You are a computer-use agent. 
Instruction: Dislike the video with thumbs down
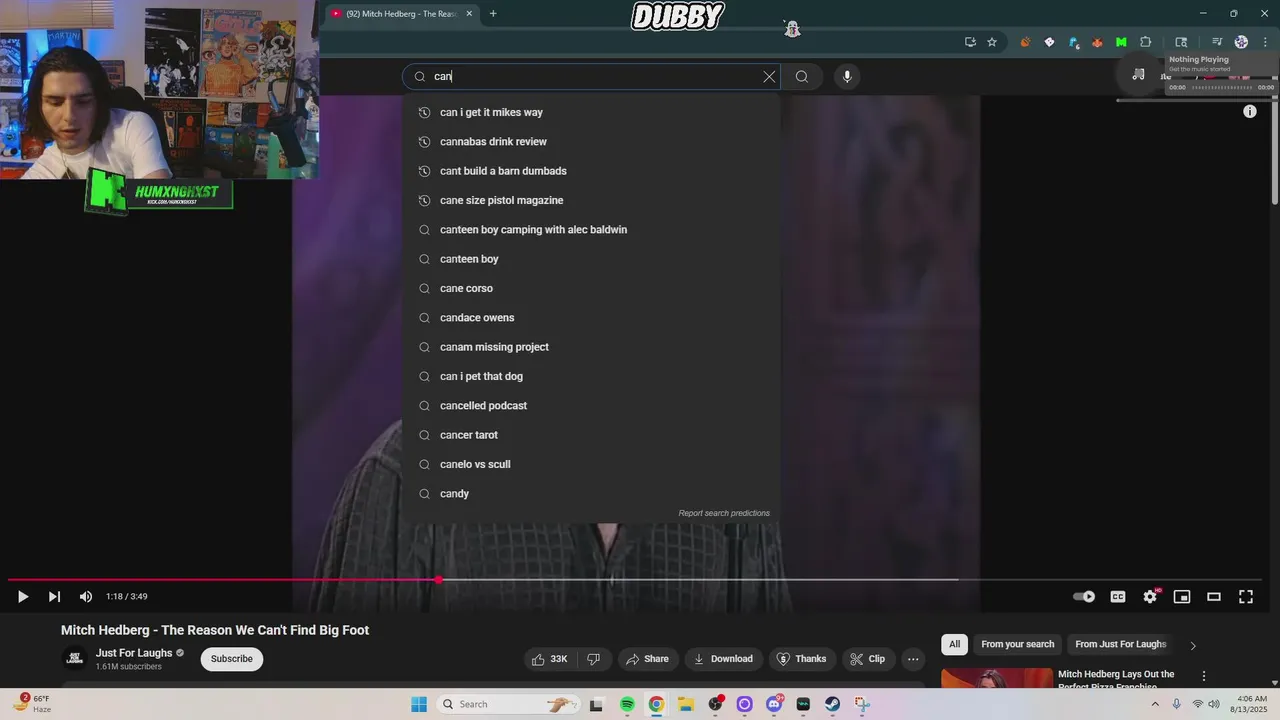point(594,659)
